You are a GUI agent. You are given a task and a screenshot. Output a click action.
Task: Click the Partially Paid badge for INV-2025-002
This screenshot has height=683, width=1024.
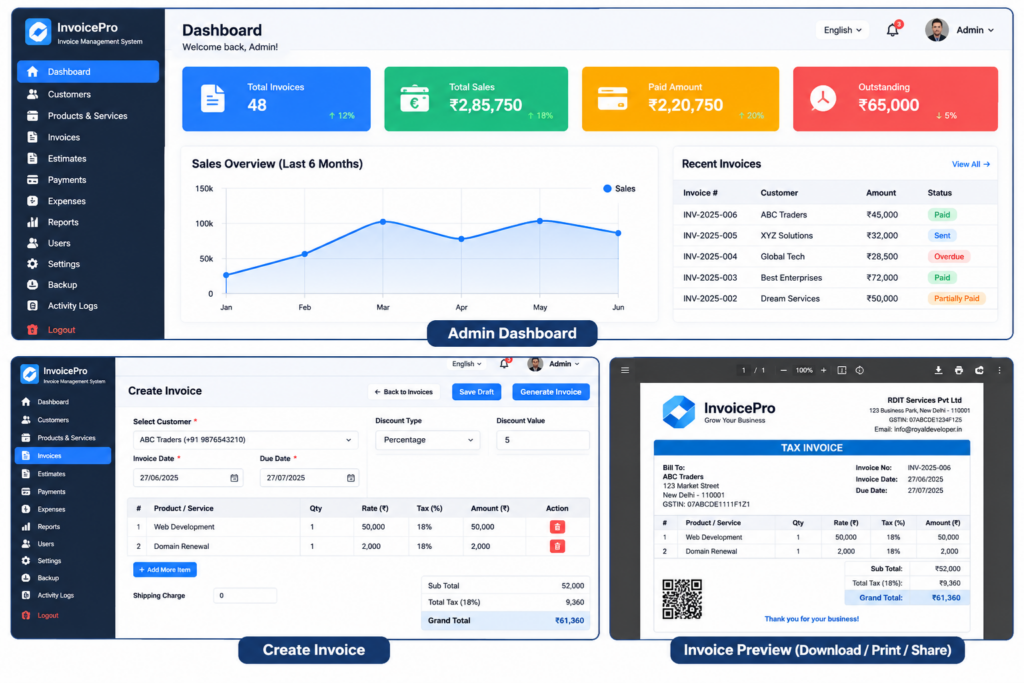956,298
